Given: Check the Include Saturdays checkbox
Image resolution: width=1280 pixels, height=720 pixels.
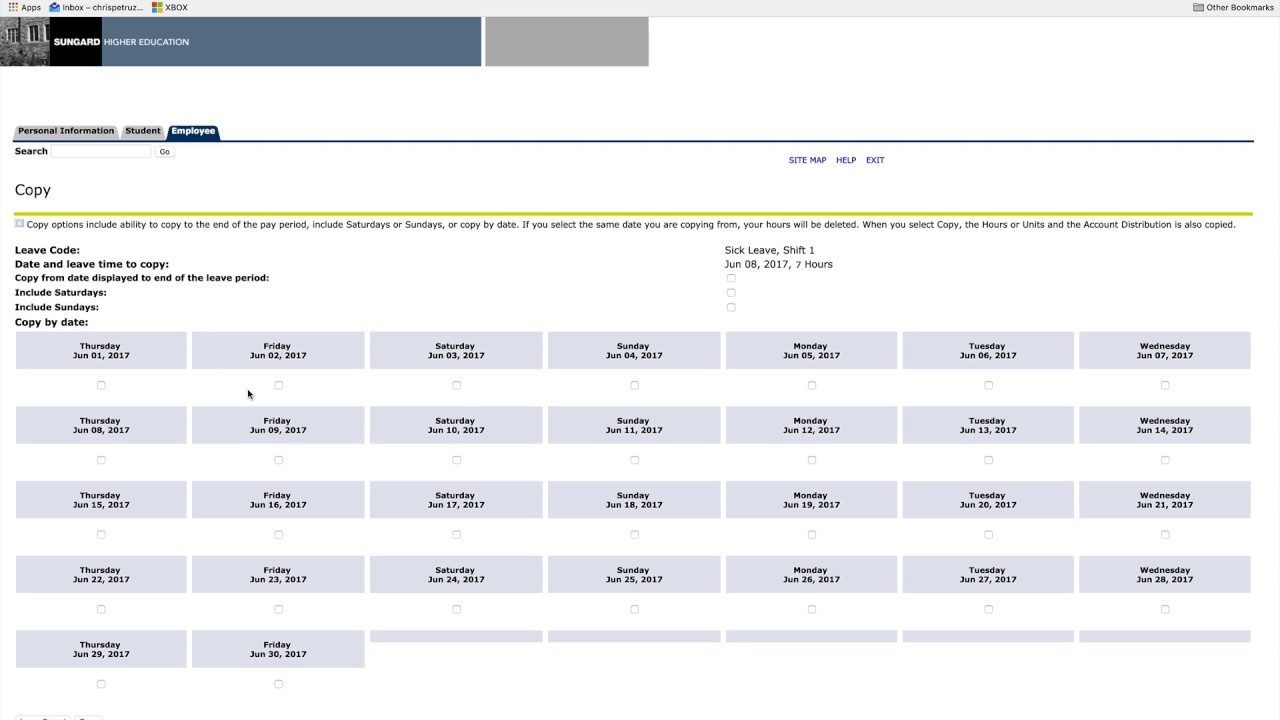Looking at the screenshot, I should pyautogui.click(x=731, y=293).
